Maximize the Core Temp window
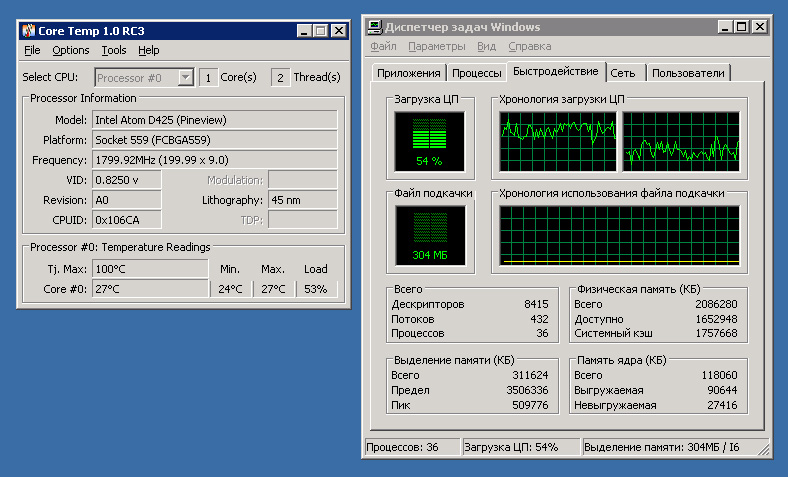Screen dimensions: 788x477 [x=320, y=31]
